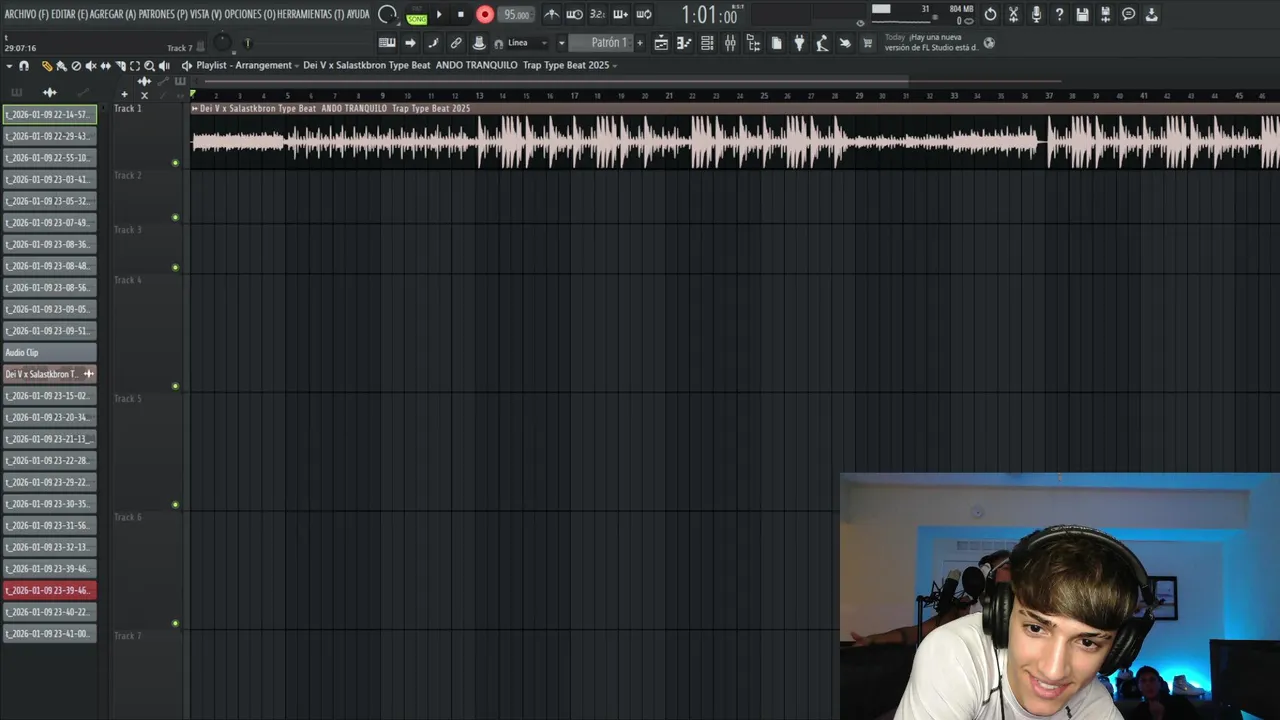Open the Piano roll view icon

(684, 43)
